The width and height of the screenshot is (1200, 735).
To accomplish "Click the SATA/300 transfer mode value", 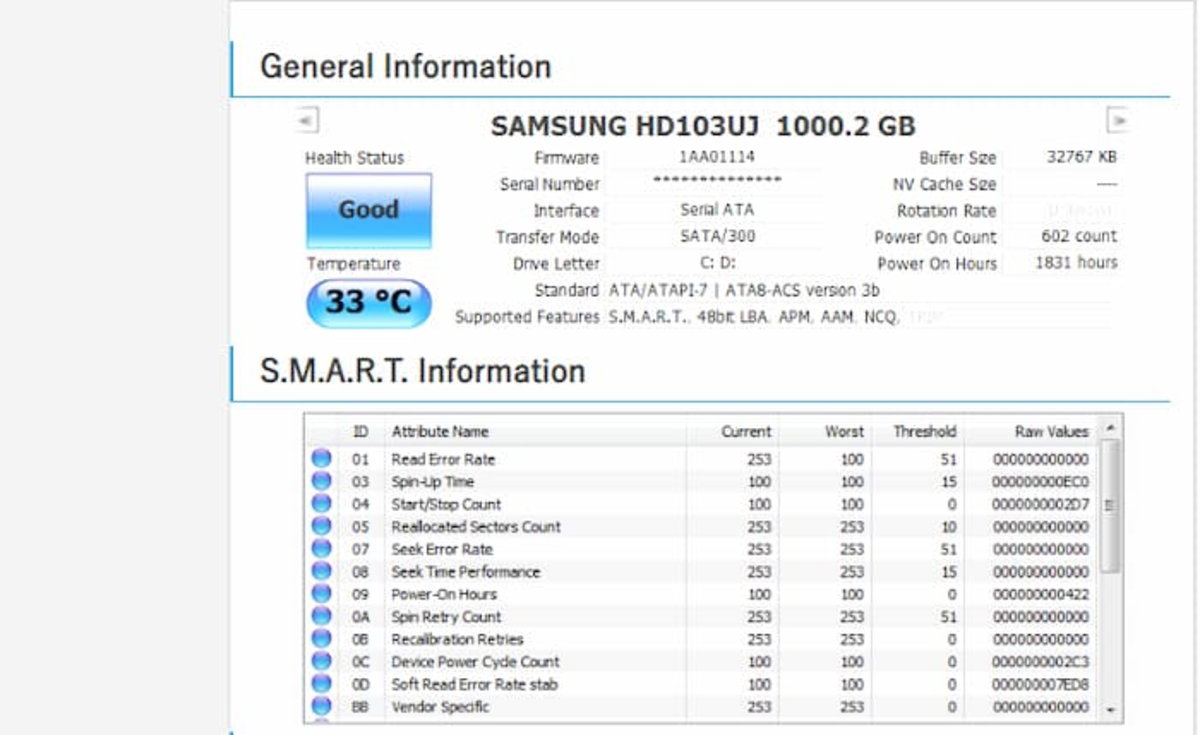I will 717,237.
